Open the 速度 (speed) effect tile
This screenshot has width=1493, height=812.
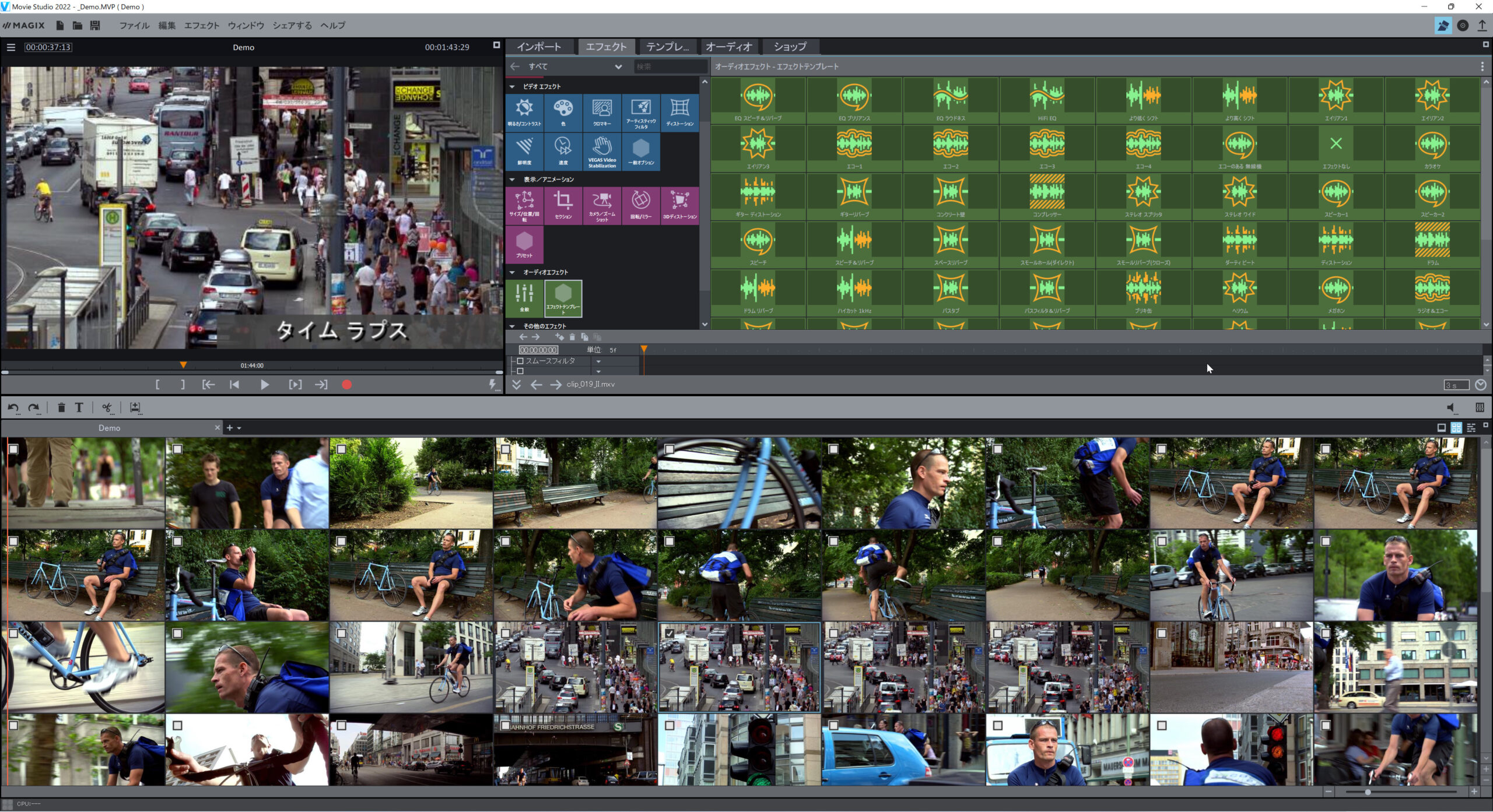[x=563, y=152]
